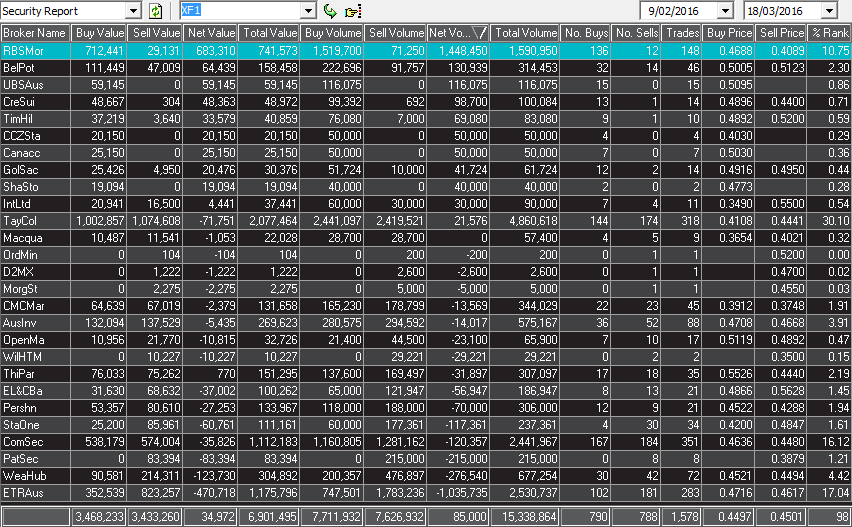
Task: Click the green refresh report icon
Action: pos(155,11)
